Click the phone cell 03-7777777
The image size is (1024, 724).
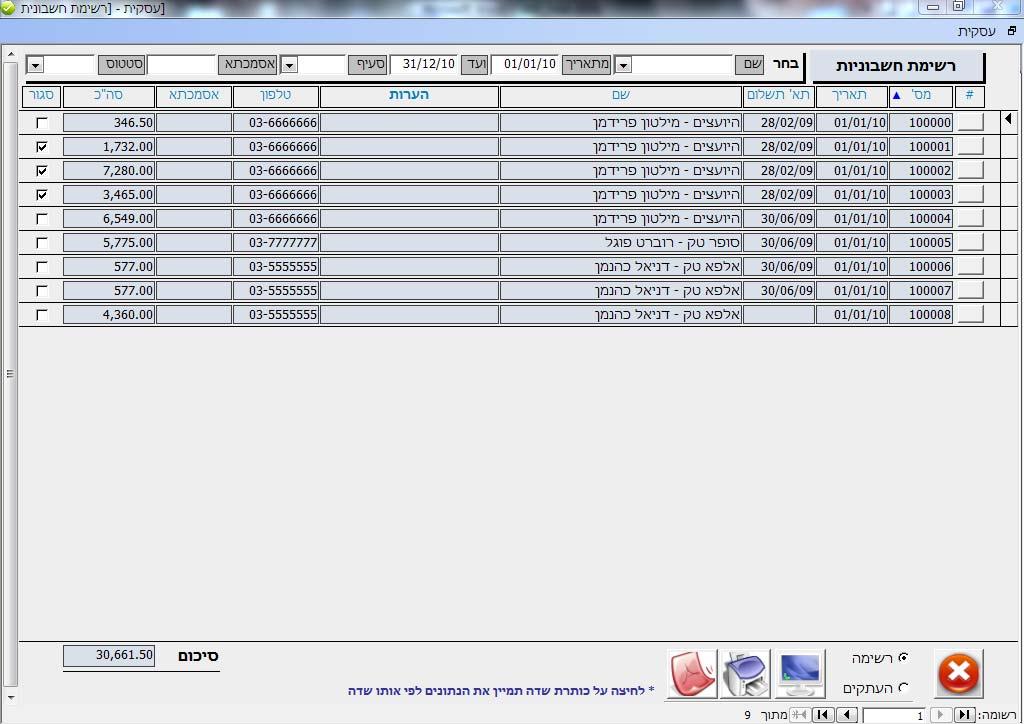coord(276,242)
